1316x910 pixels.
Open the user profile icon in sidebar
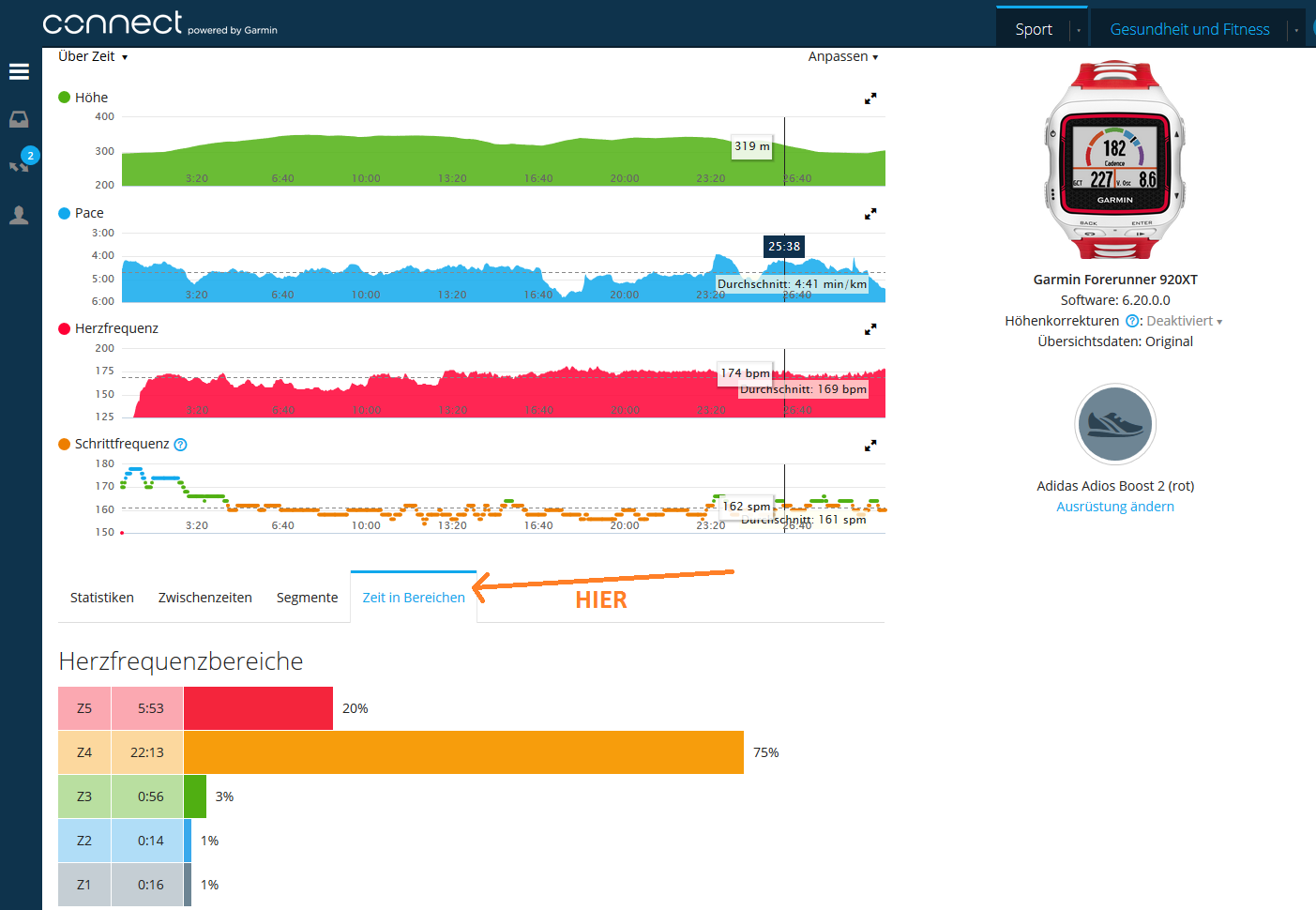point(19,216)
